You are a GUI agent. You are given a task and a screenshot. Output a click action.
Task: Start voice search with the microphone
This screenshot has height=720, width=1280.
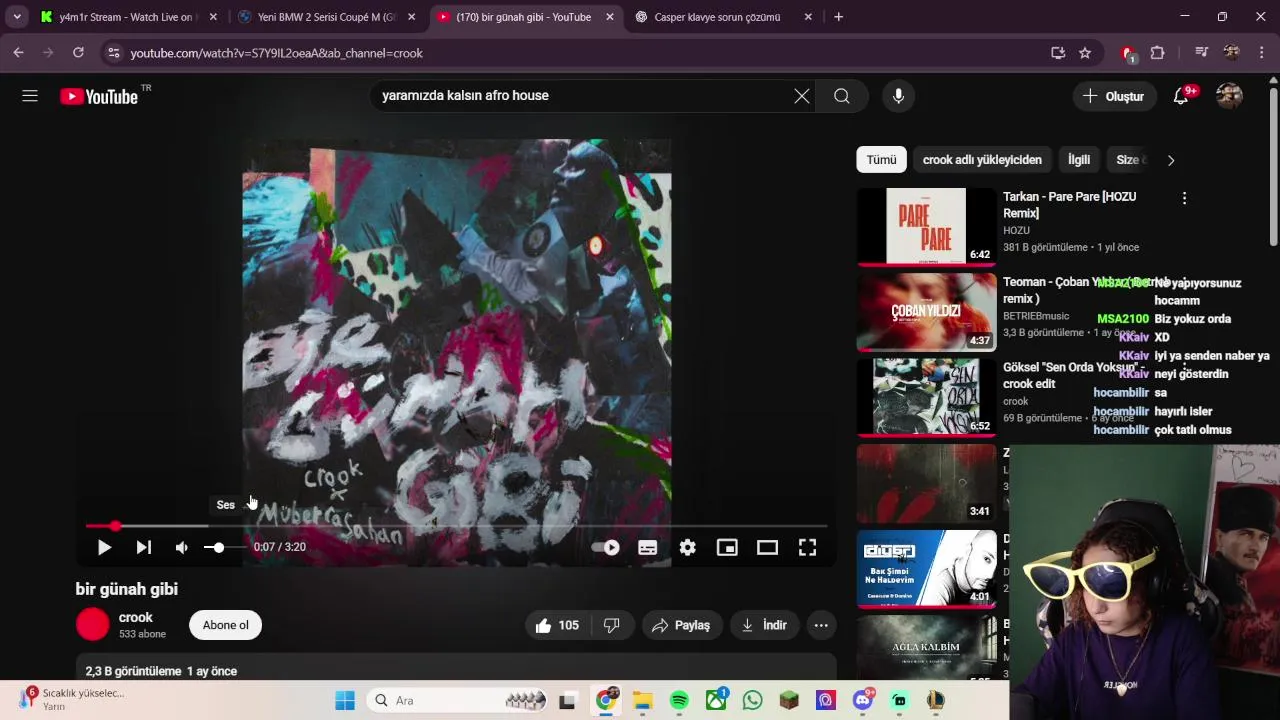[898, 96]
